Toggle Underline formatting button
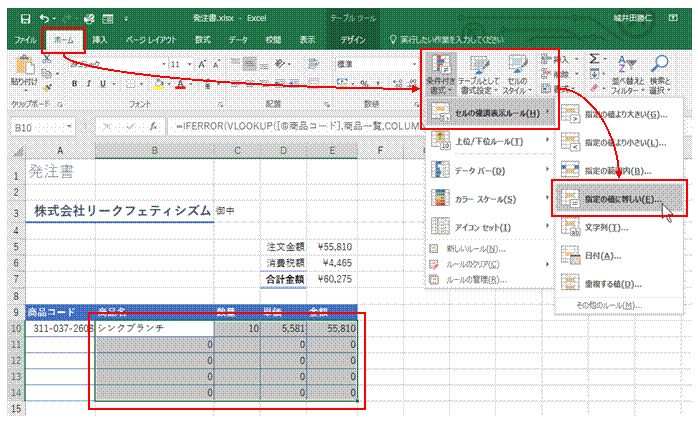698x421 pixels. coord(101,84)
